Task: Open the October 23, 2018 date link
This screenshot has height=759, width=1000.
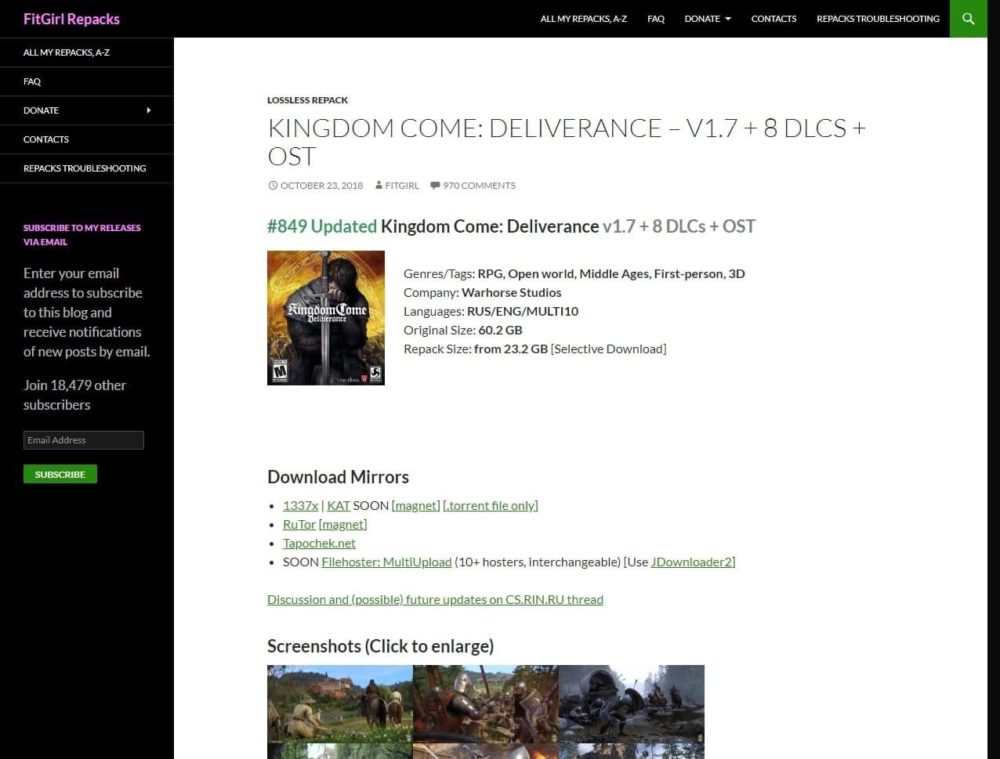Action: (x=321, y=186)
